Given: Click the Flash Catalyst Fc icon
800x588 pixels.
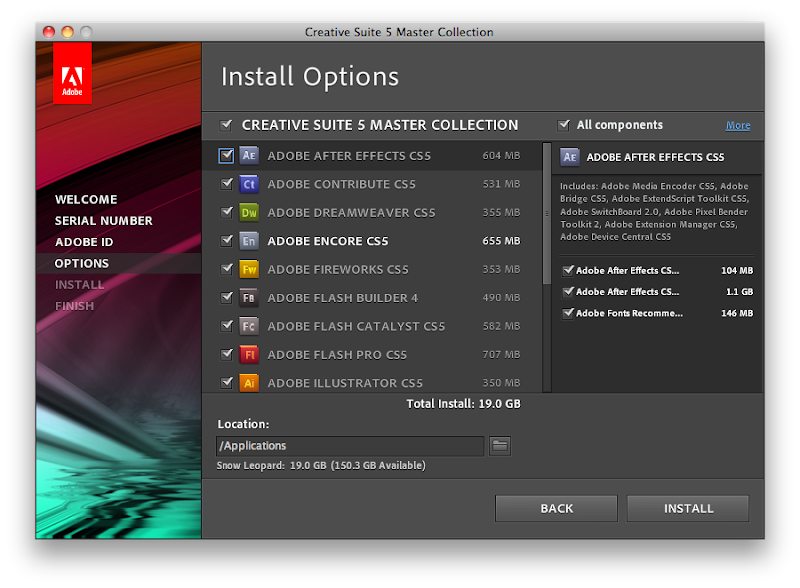Looking at the screenshot, I should pyautogui.click(x=249, y=326).
